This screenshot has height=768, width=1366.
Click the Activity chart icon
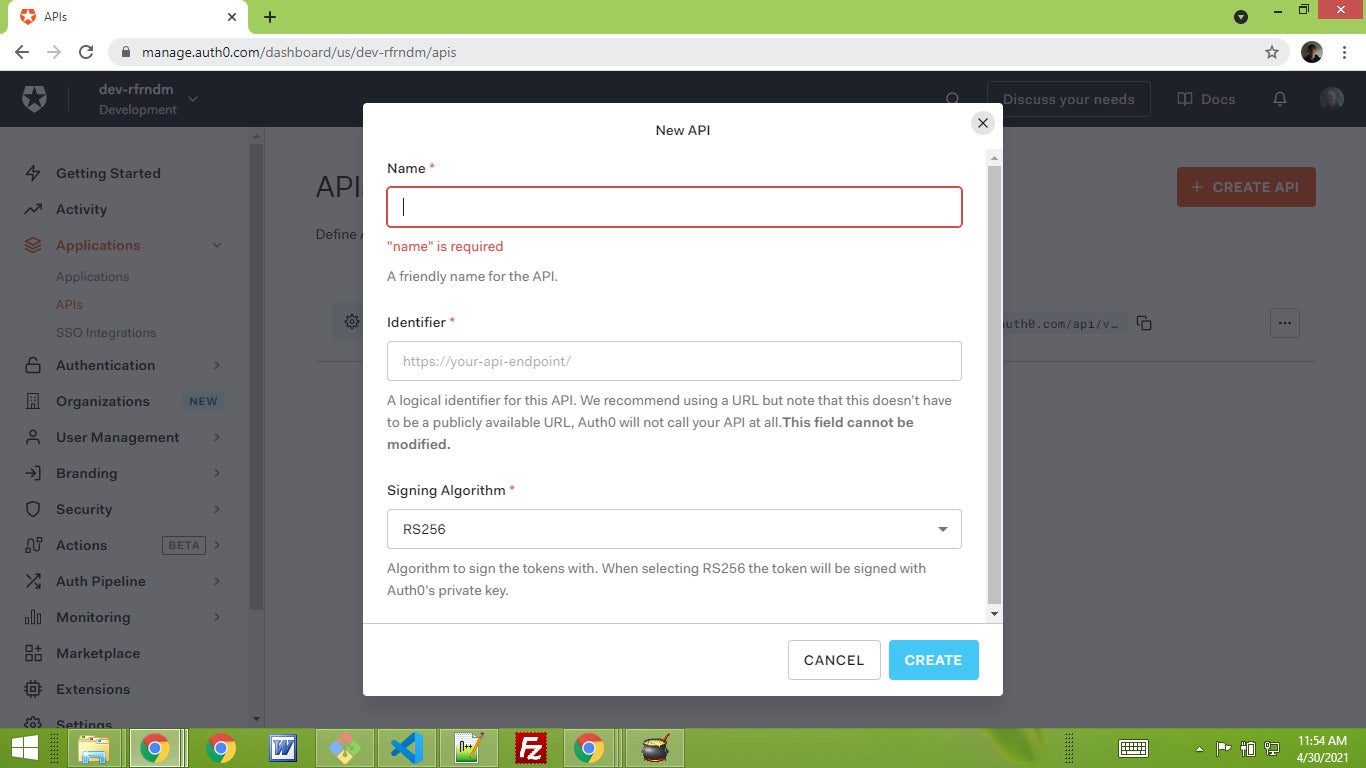coord(33,209)
